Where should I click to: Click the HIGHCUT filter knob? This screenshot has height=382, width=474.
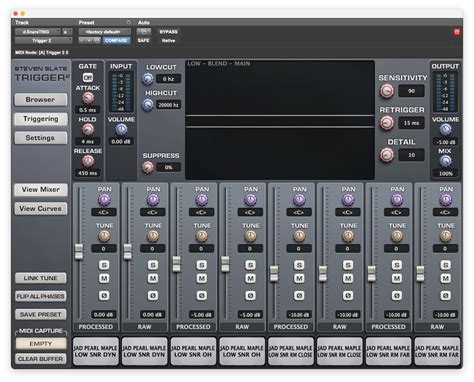click(148, 105)
